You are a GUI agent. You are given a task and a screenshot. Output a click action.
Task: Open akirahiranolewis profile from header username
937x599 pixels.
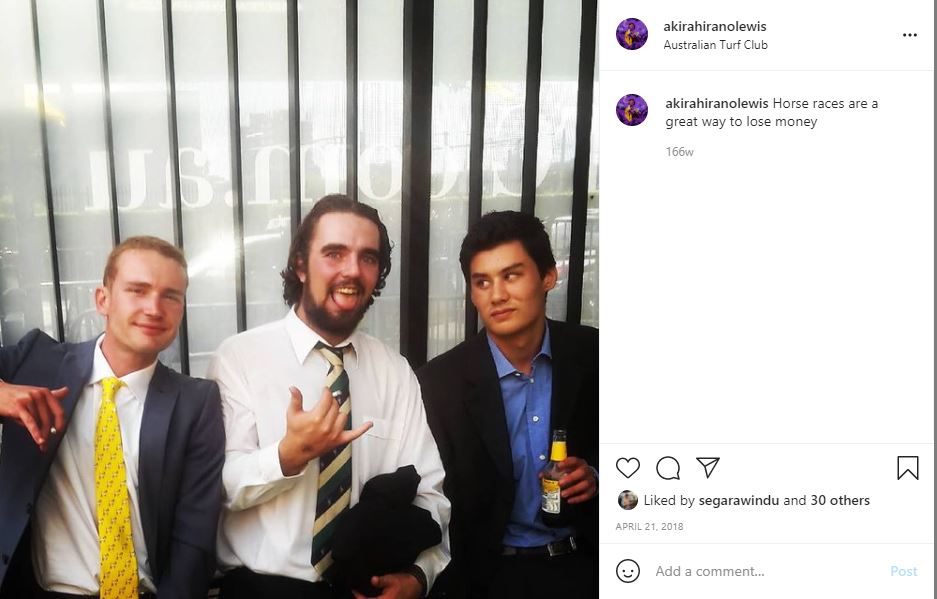[x=715, y=26]
